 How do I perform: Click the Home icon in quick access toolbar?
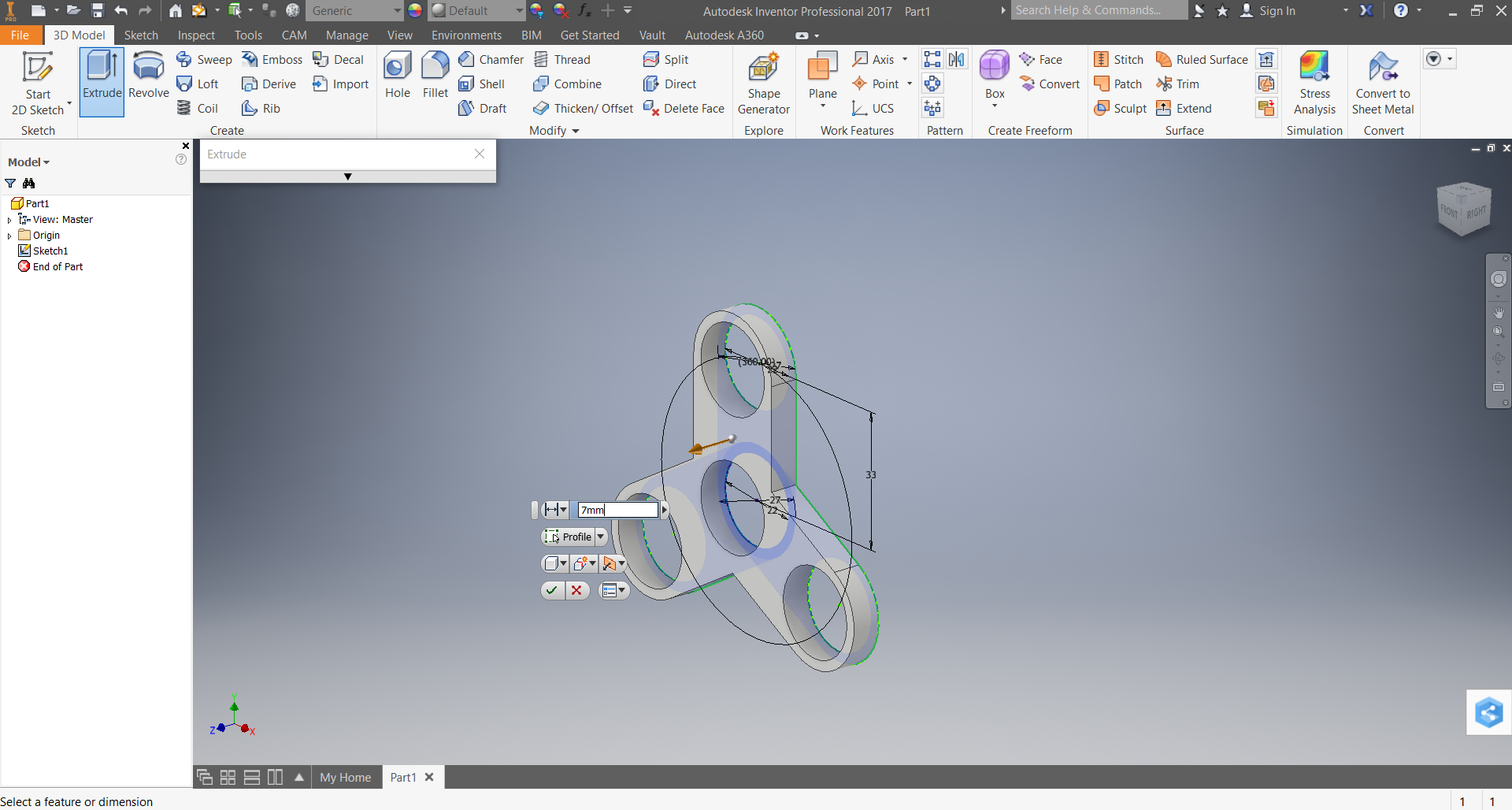176,11
